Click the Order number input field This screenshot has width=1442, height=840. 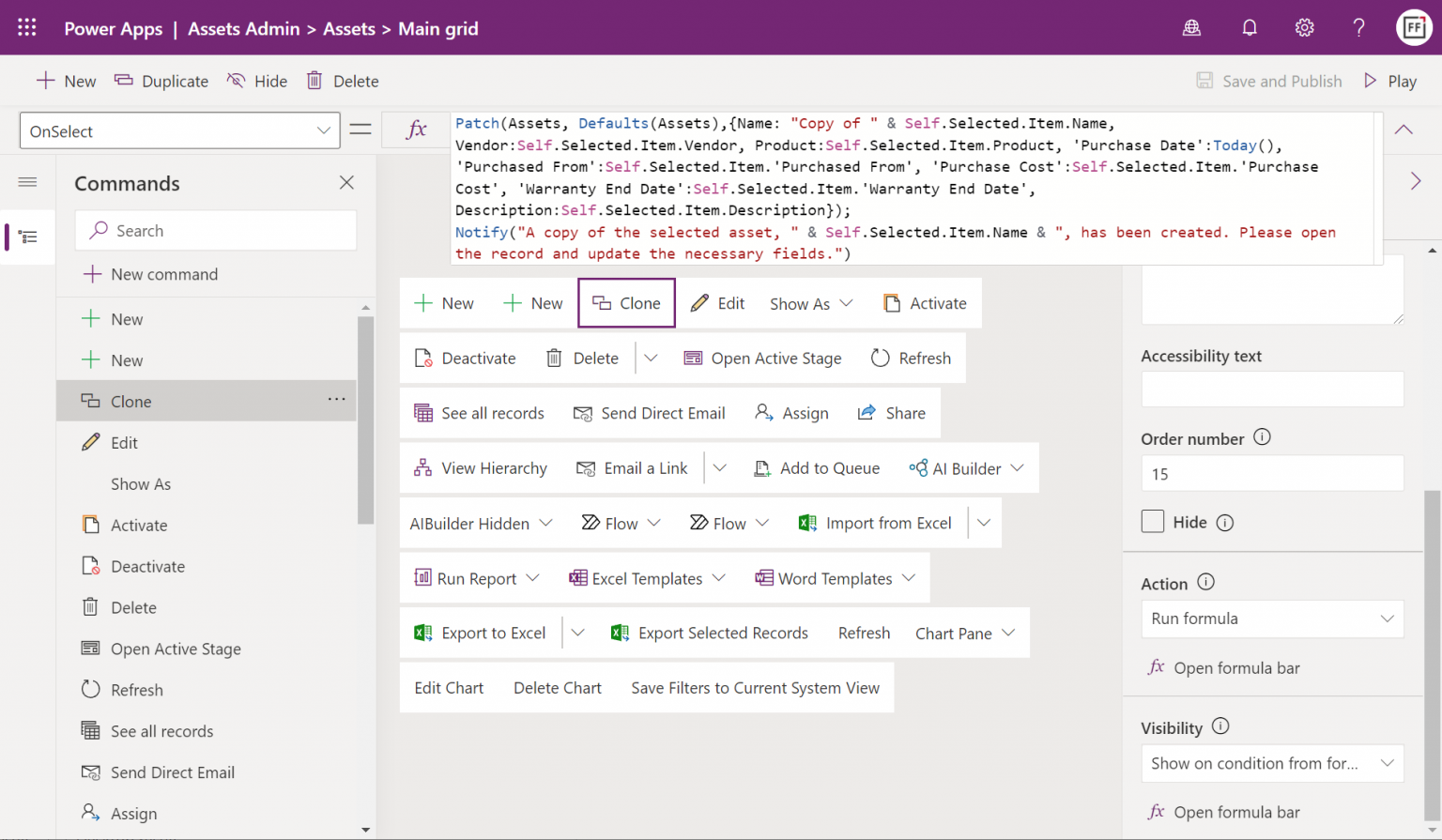click(1271, 474)
